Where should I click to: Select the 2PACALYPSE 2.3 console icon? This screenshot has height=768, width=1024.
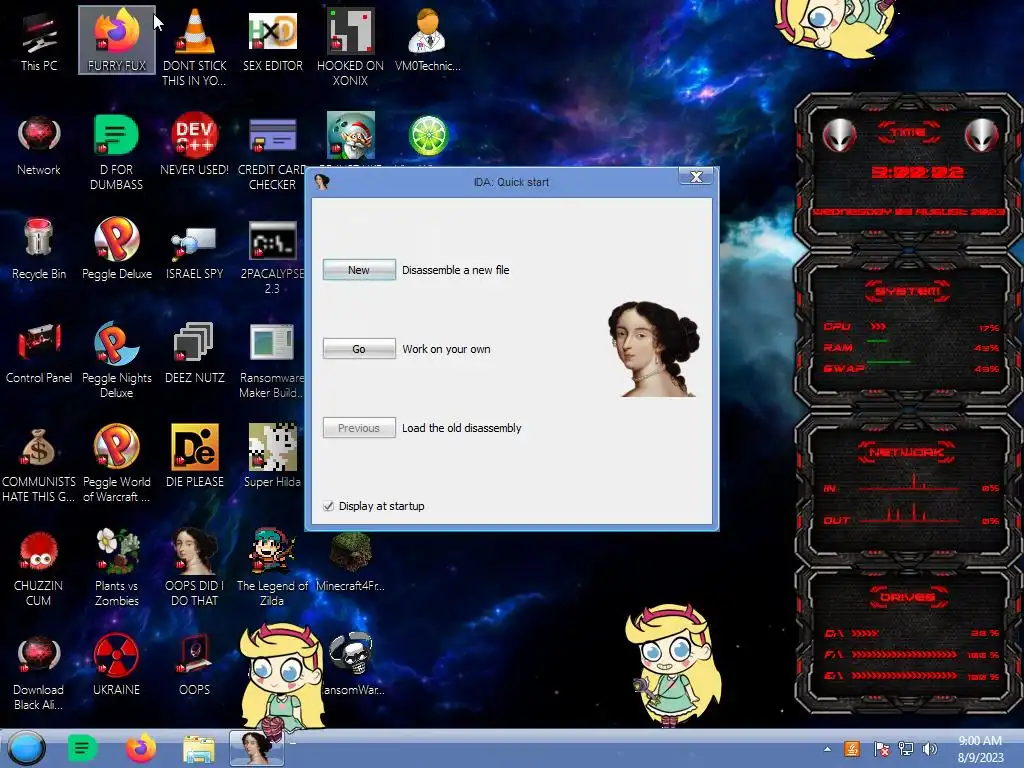point(272,256)
